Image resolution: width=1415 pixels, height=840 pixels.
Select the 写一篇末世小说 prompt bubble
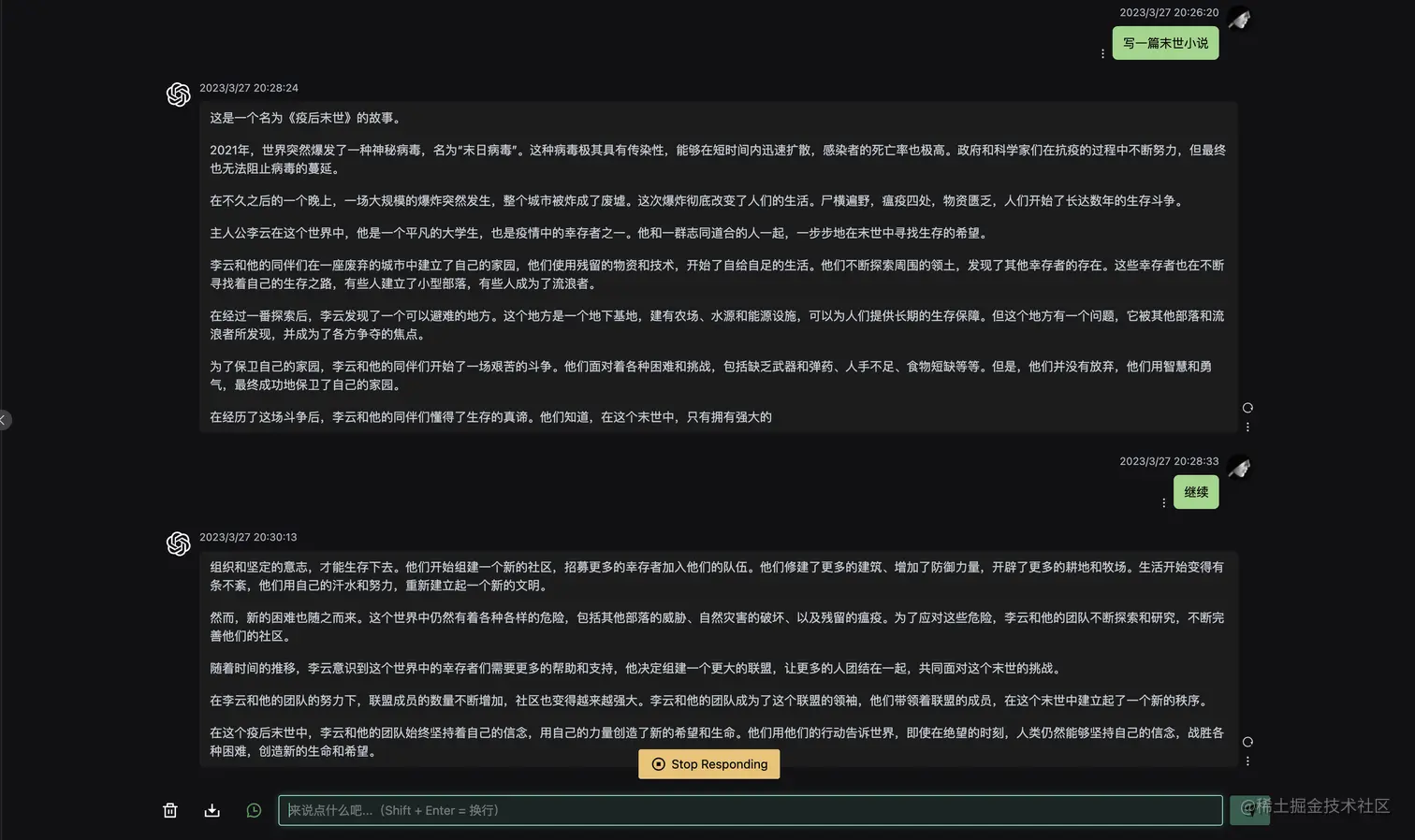pyautogui.click(x=1165, y=43)
